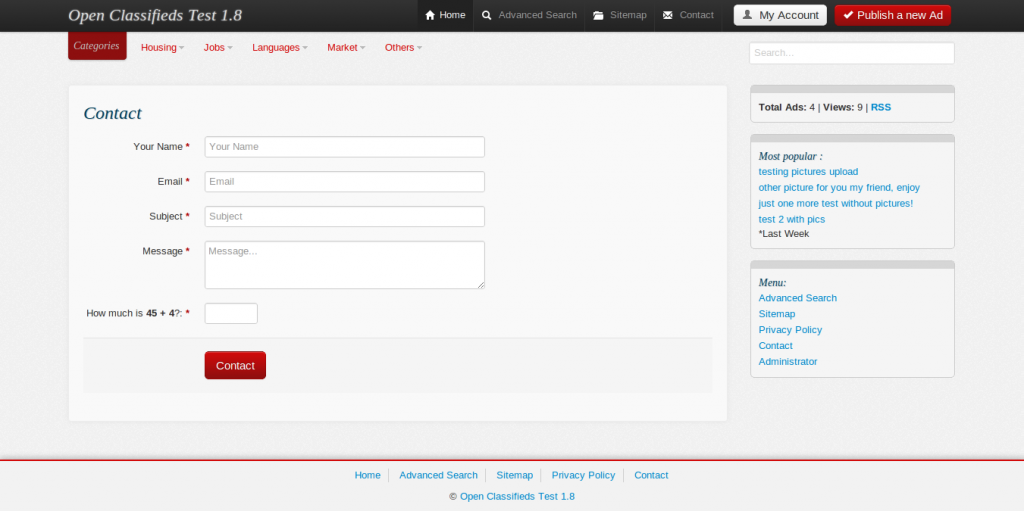This screenshot has width=1024, height=511.
Task: Click the Categories tab label
Action: pyautogui.click(x=97, y=46)
